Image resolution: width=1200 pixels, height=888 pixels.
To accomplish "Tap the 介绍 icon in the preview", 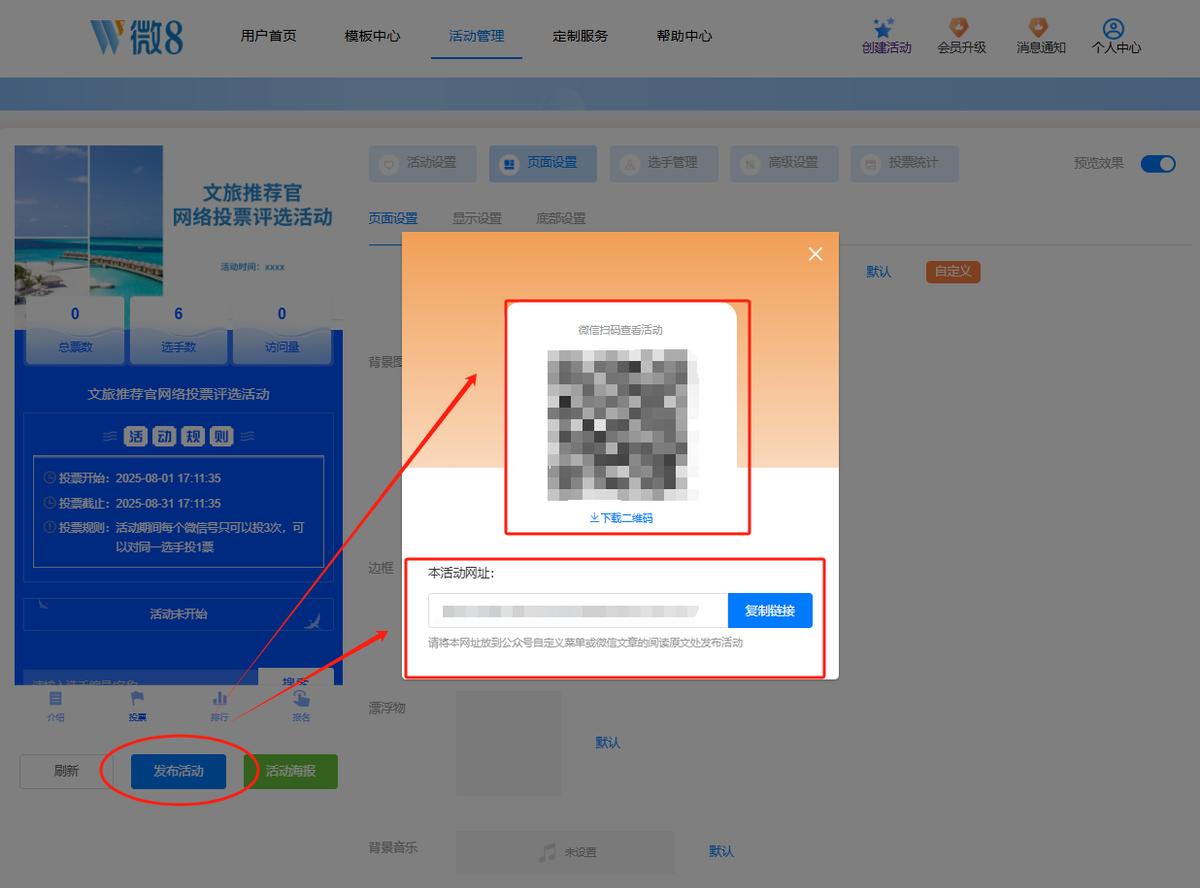I will (56, 698).
